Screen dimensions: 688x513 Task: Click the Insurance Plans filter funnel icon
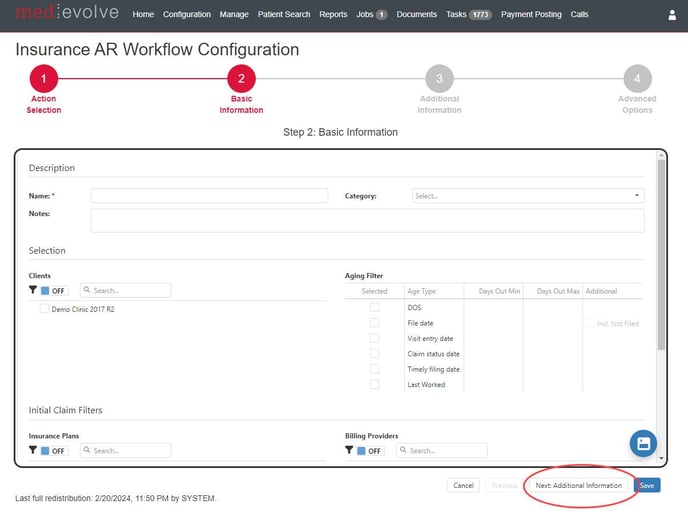[x=33, y=451]
